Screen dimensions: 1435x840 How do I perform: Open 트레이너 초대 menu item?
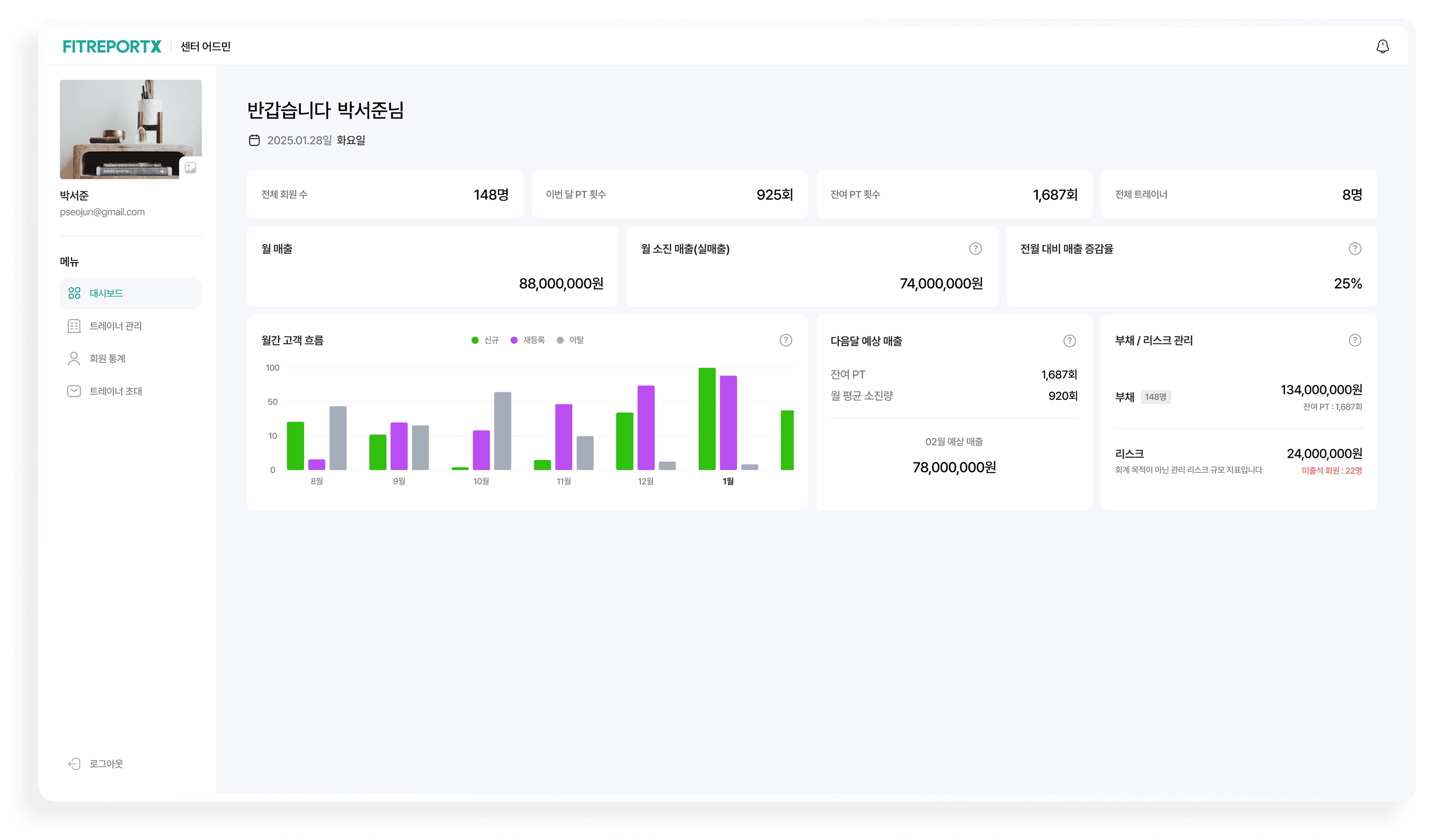(115, 391)
